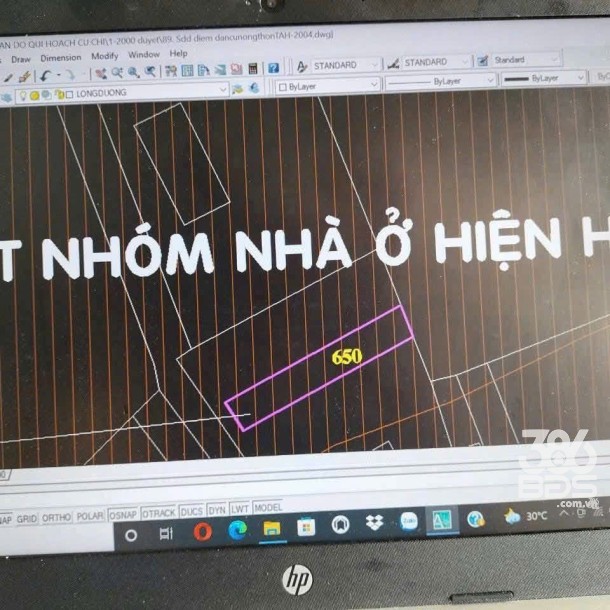Open the Sheet Set Manager icon
610x610 pixels.
(x=220, y=70)
